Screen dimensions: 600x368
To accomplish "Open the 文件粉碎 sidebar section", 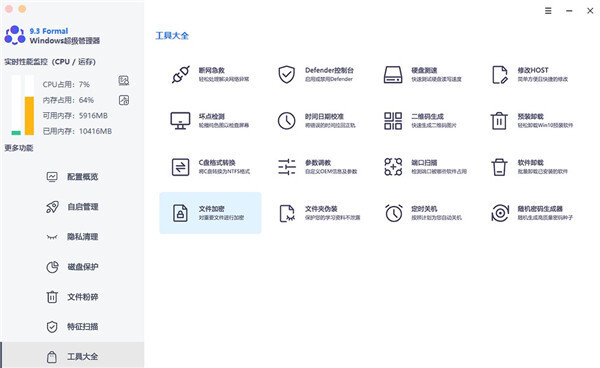I will pos(73,297).
